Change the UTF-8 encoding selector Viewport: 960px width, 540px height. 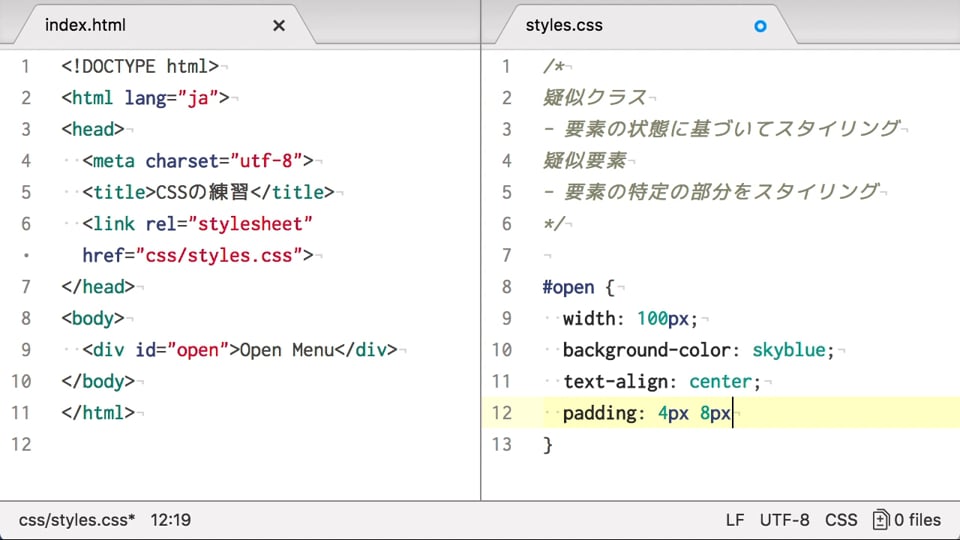[x=784, y=520]
